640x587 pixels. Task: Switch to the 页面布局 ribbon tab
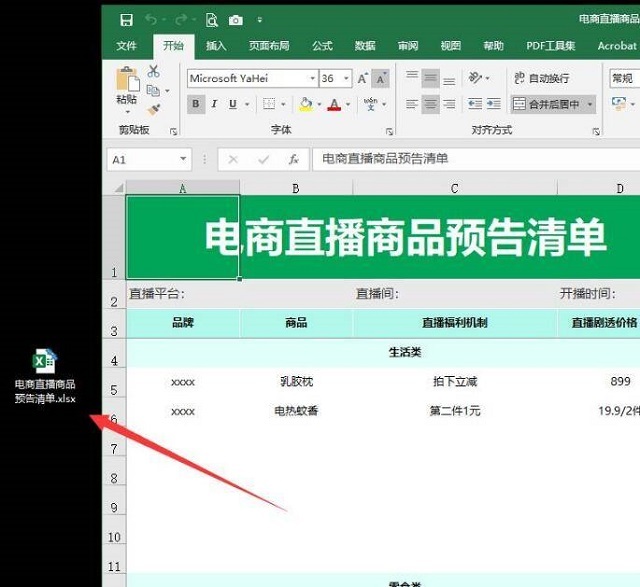click(269, 45)
